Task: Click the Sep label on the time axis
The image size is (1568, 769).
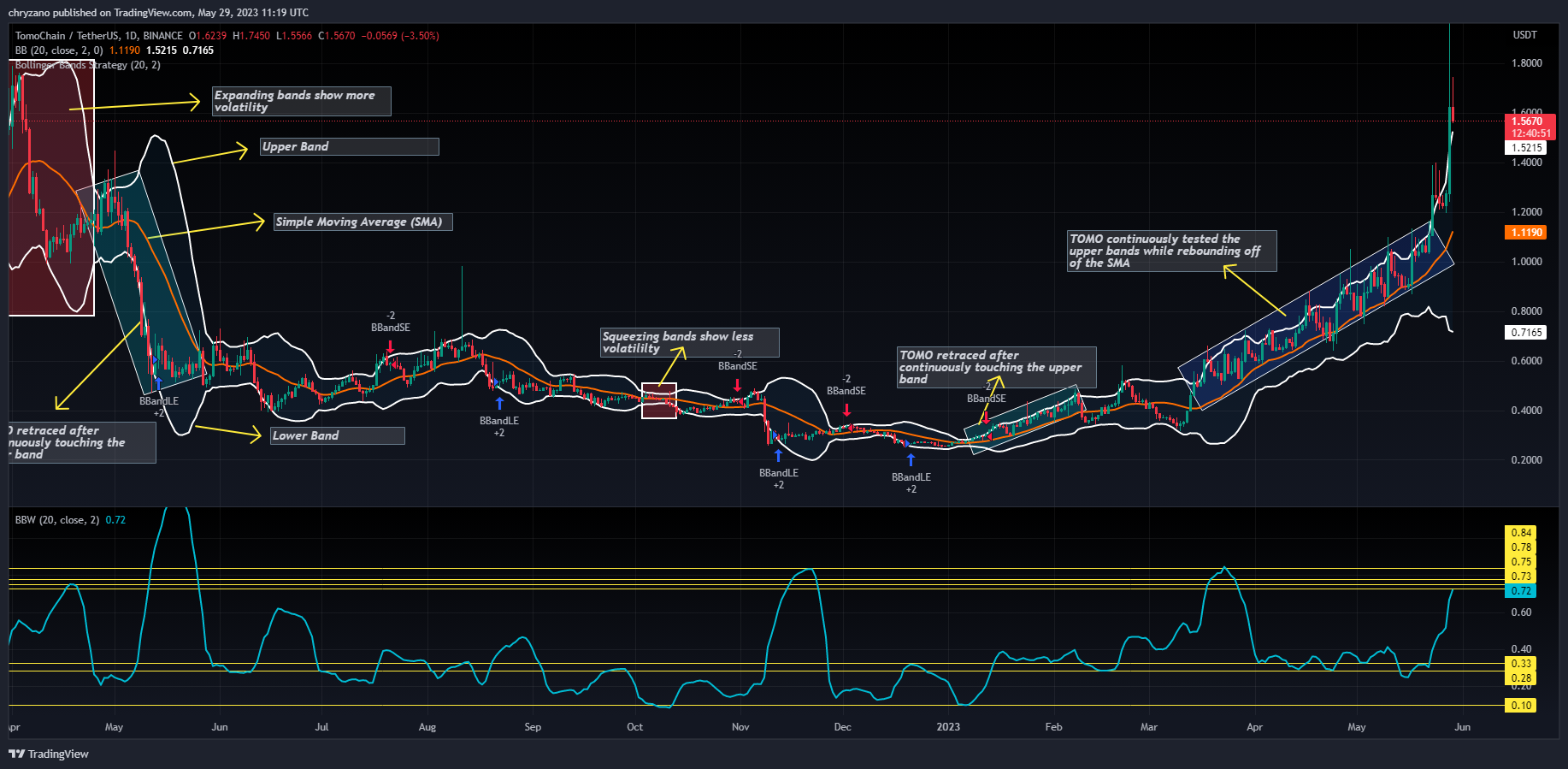Action: click(x=533, y=727)
